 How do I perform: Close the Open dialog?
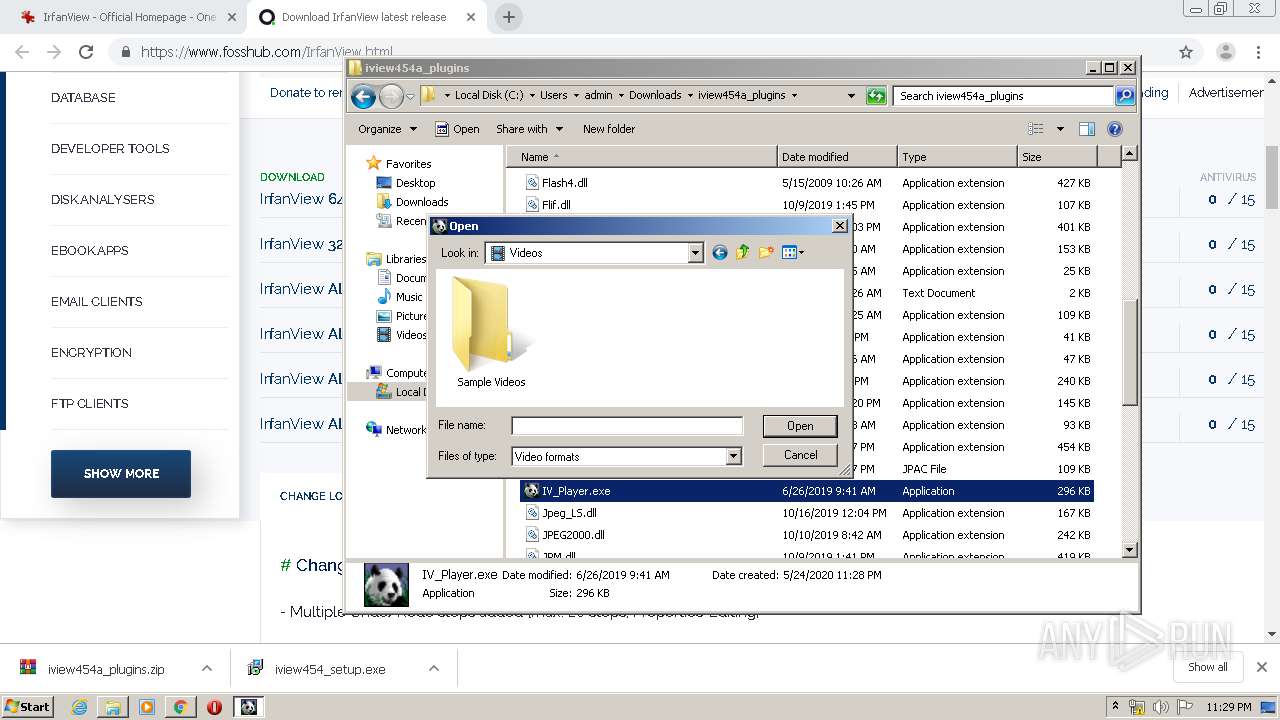[x=840, y=226]
